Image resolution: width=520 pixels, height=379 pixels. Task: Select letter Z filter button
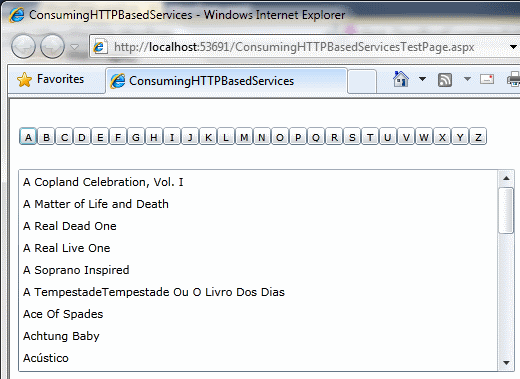coord(478,137)
